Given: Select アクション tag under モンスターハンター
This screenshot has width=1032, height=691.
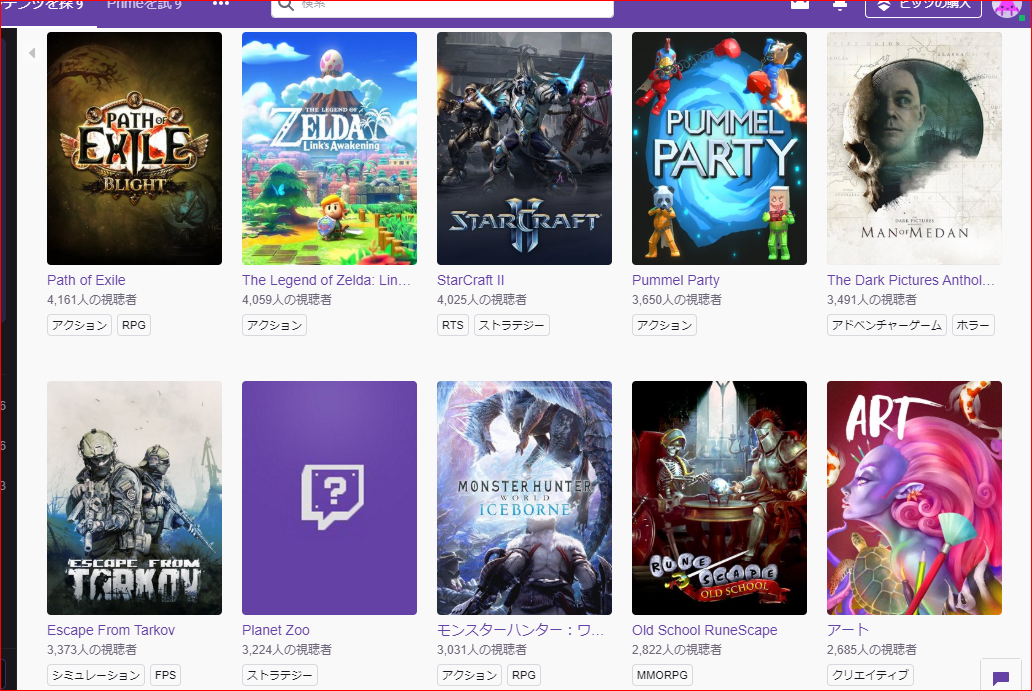Looking at the screenshot, I should pyautogui.click(x=469, y=675).
